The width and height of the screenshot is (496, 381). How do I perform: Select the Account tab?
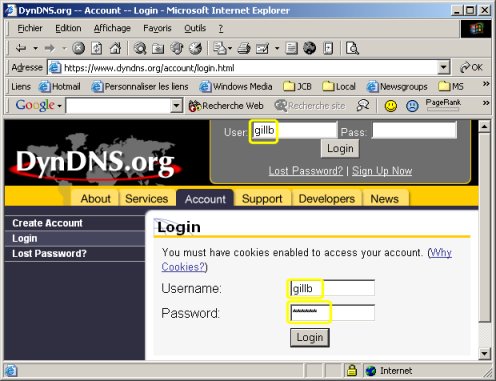[x=205, y=199]
